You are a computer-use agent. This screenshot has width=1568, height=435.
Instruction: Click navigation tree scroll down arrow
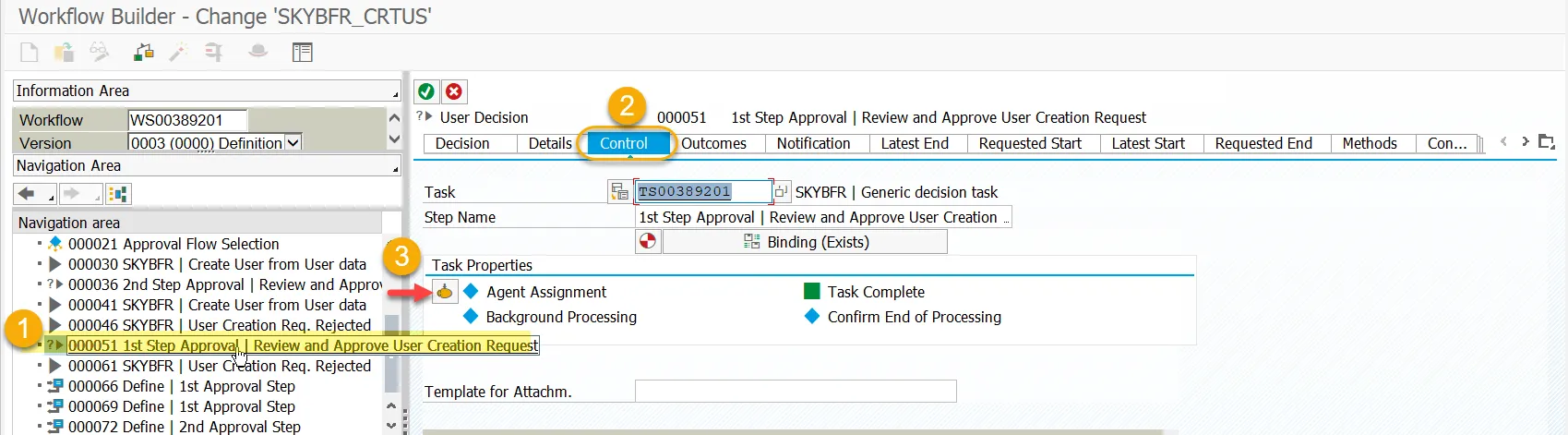click(x=391, y=426)
